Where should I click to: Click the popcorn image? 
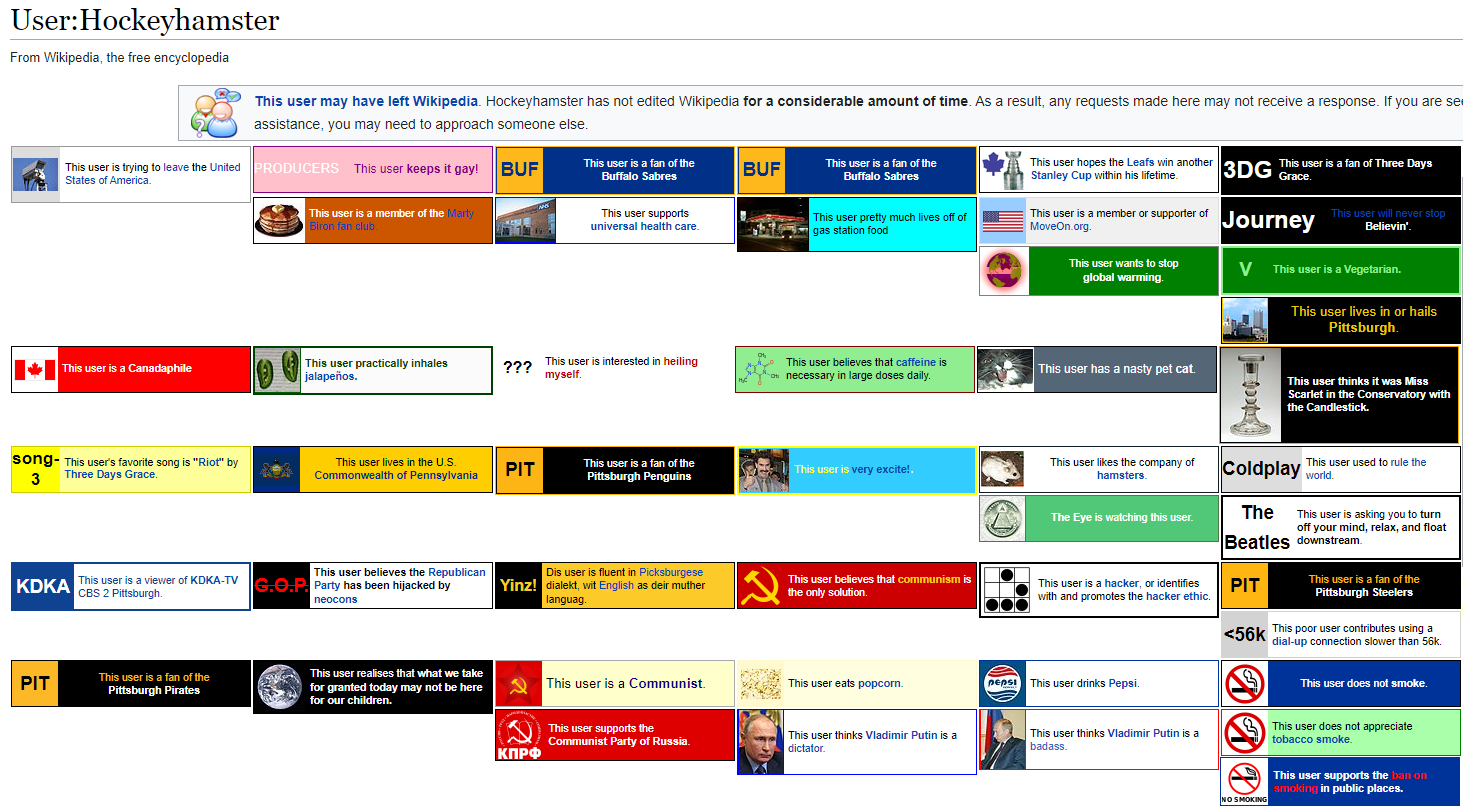point(761,683)
